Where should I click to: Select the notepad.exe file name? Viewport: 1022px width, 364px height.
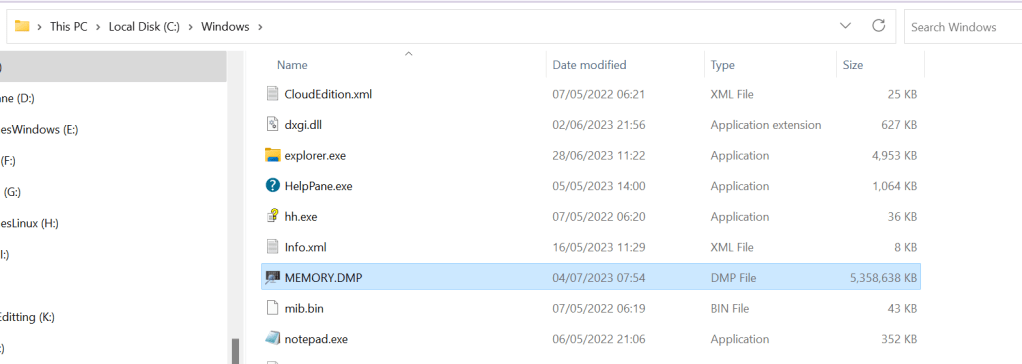pyautogui.click(x=316, y=339)
